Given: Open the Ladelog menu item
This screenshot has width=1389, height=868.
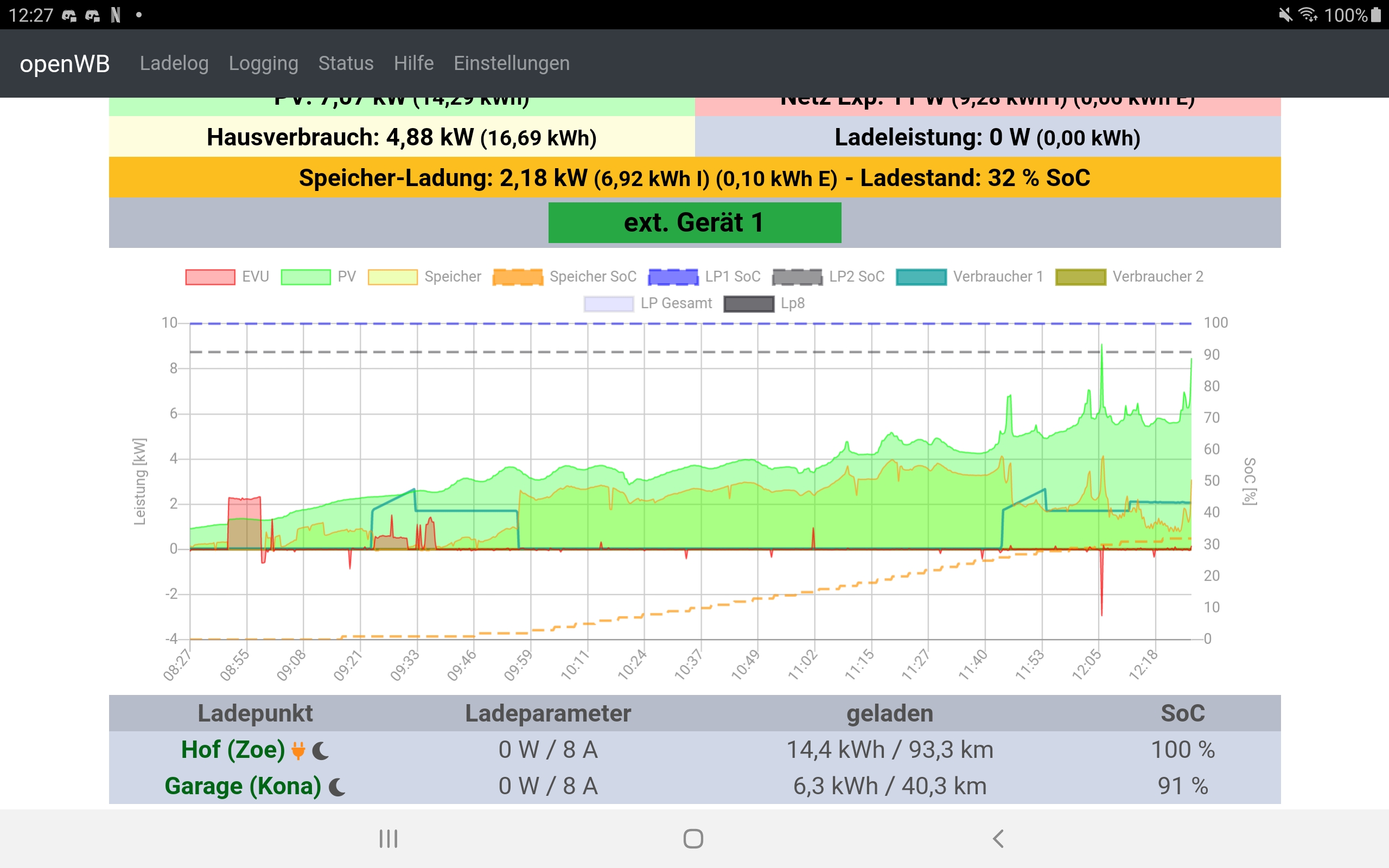Looking at the screenshot, I should pos(174,63).
